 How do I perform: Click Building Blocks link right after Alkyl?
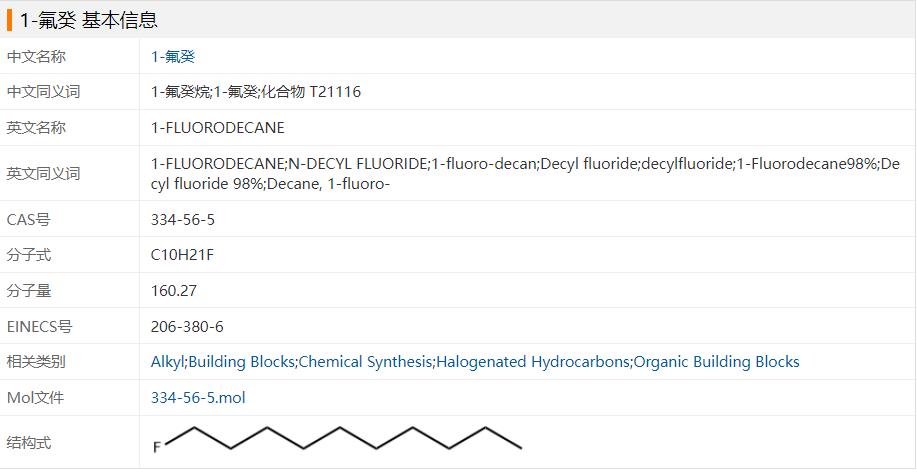pyautogui.click(x=242, y=362)
